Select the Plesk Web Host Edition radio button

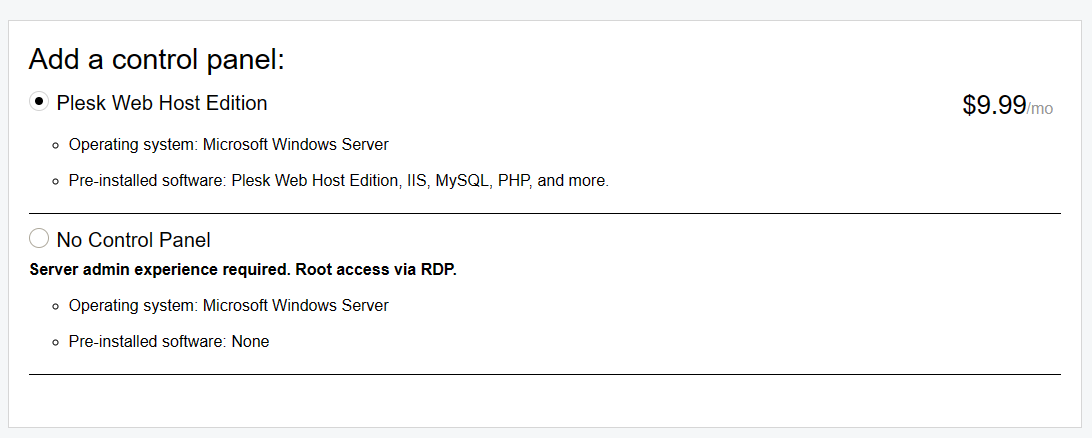39,101
